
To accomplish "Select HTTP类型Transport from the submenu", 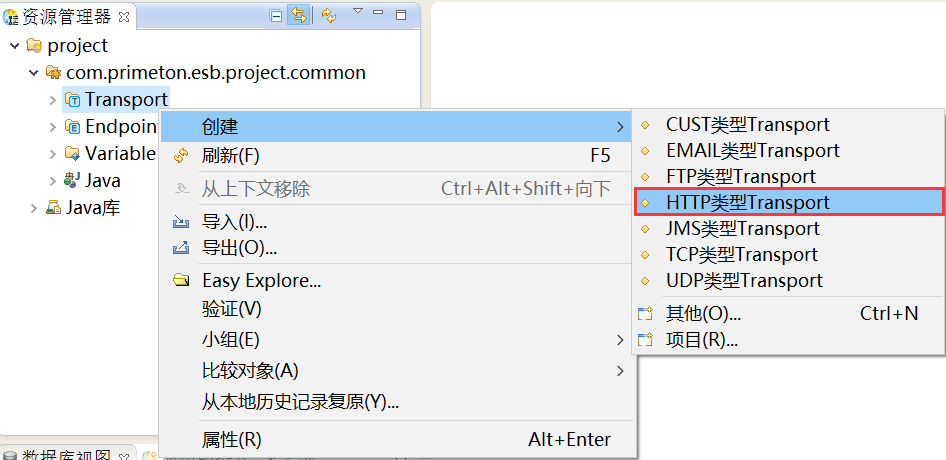I will [747, 202].
